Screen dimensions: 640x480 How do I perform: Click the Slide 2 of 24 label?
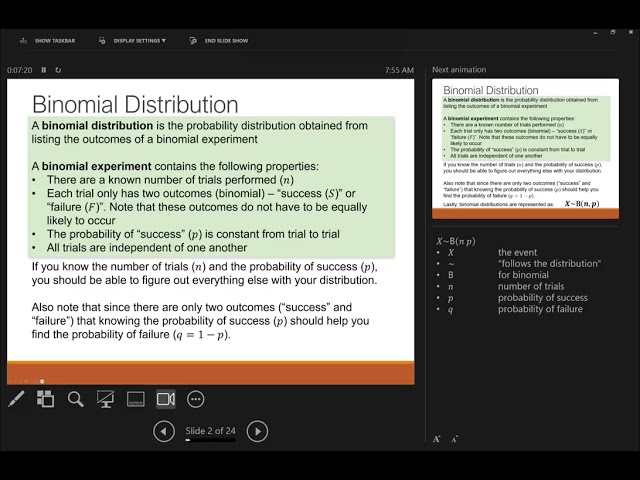tap(210, 430)
